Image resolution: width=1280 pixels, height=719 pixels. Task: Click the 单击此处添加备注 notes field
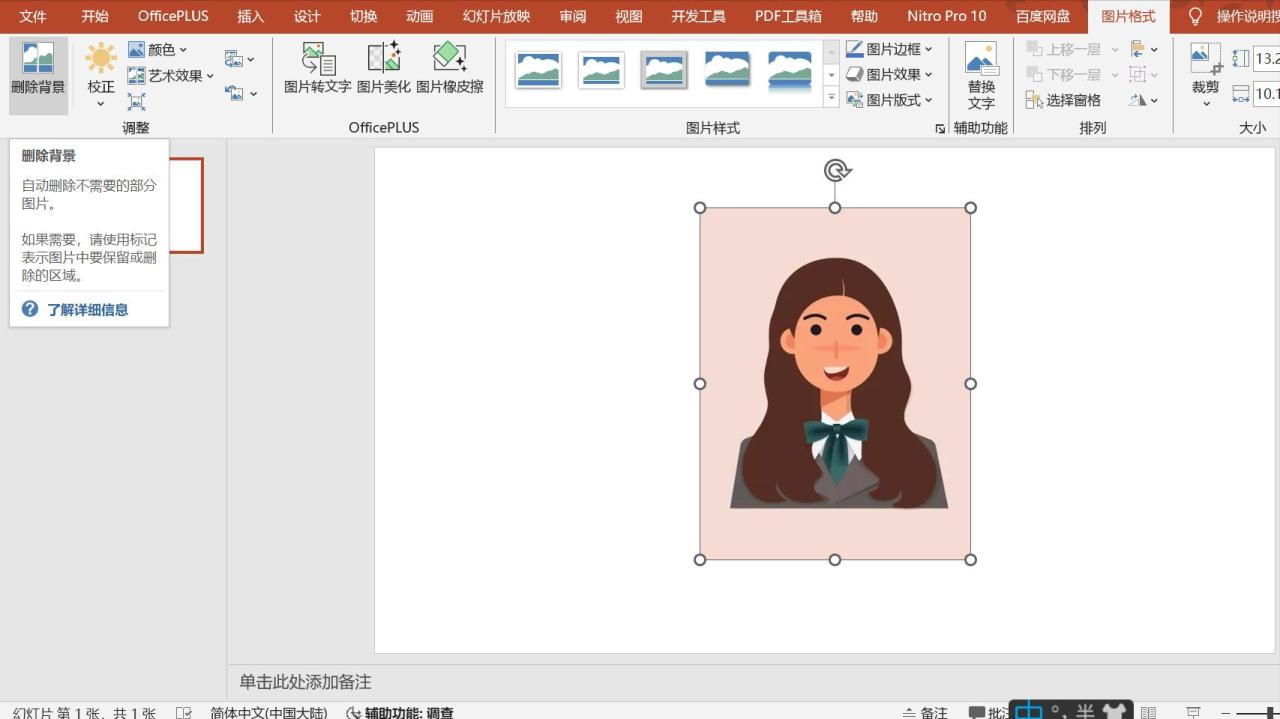305,682
